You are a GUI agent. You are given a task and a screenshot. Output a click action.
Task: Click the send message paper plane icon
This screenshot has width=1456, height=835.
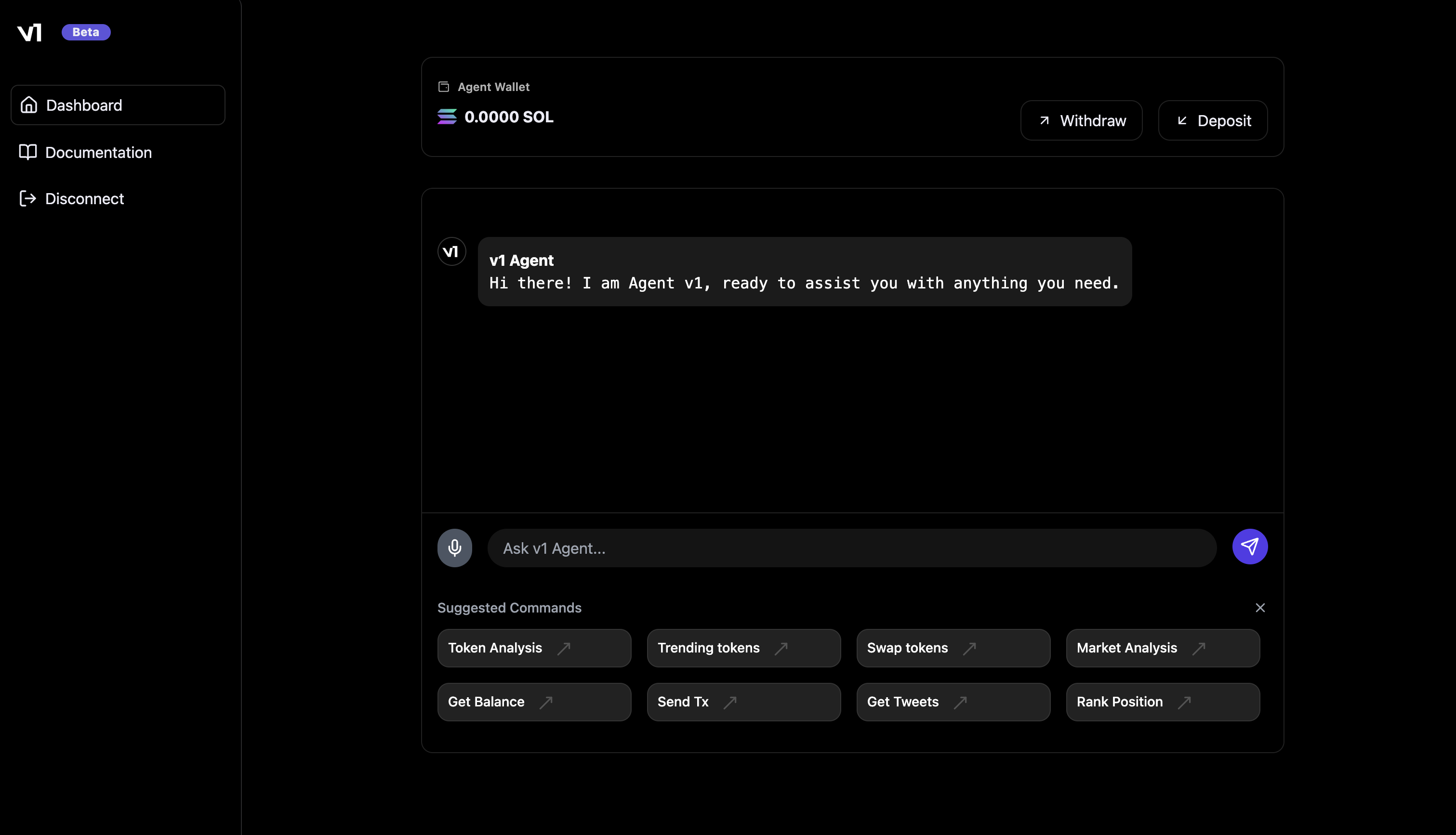1249,547
